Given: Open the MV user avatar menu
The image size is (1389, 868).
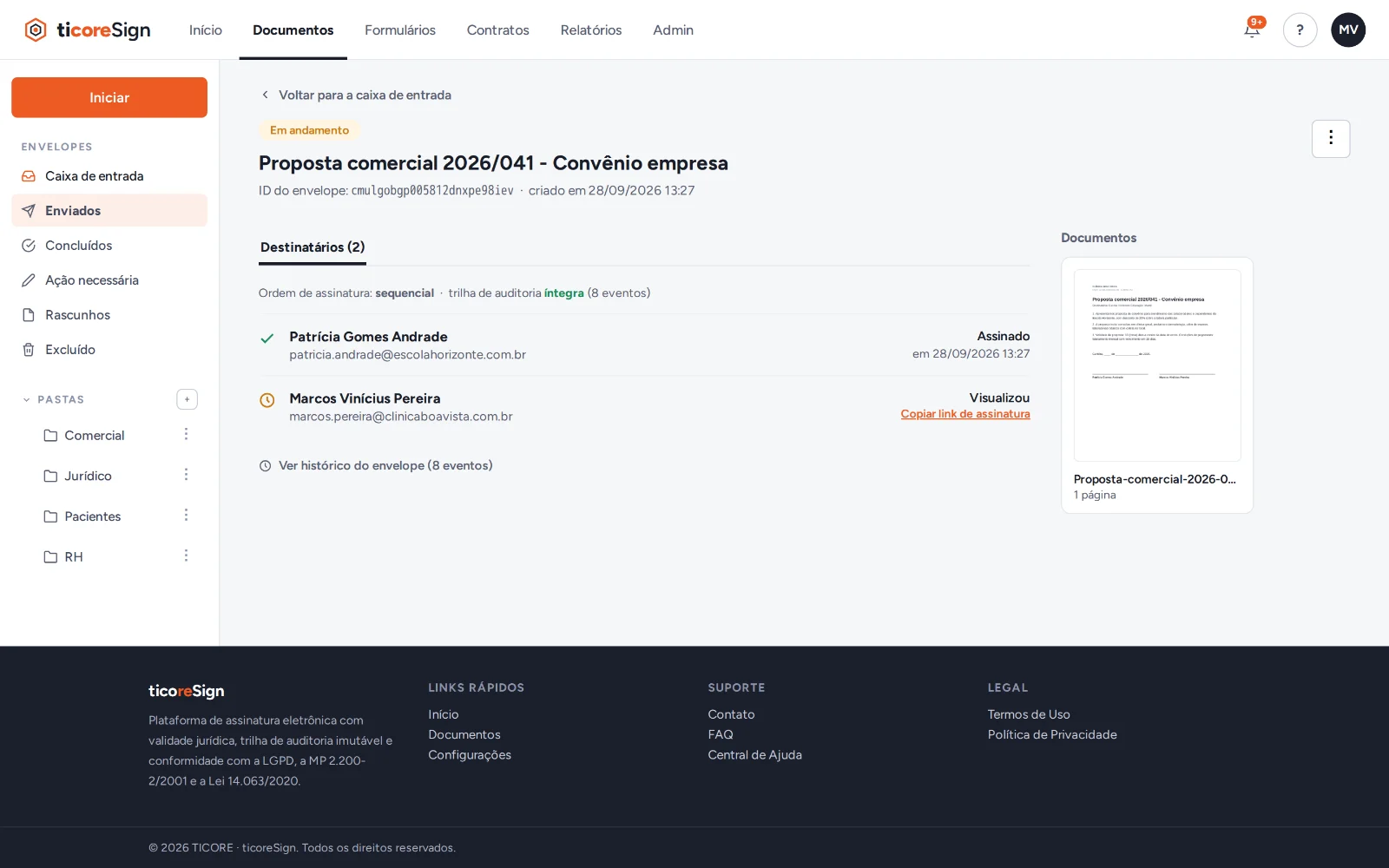Looking at the screenshot, I should click(x=1348, y=30).
